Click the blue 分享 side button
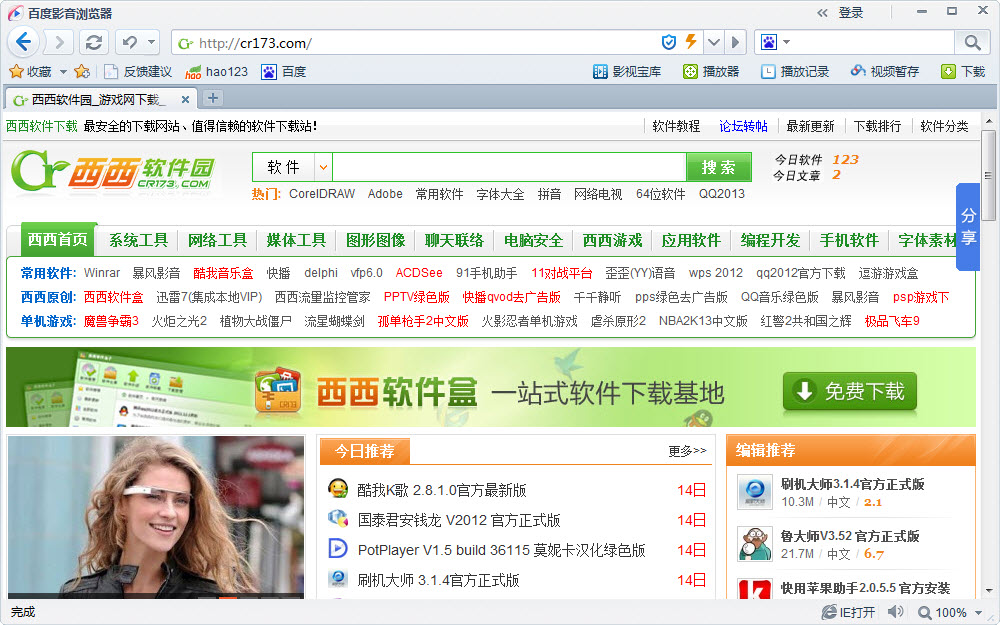This screenshot has width=1000, height=625. [x=967, y=226]
